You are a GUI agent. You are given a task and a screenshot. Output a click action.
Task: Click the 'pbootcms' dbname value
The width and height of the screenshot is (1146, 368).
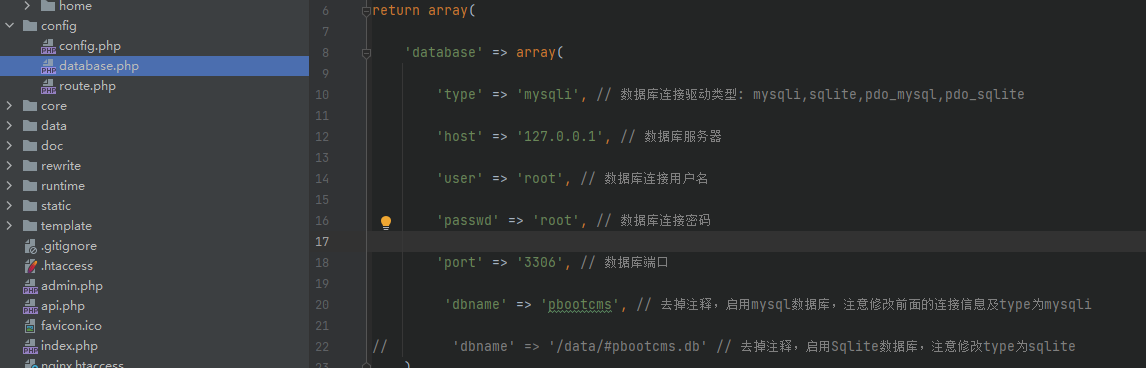click(x=580, y=304)
